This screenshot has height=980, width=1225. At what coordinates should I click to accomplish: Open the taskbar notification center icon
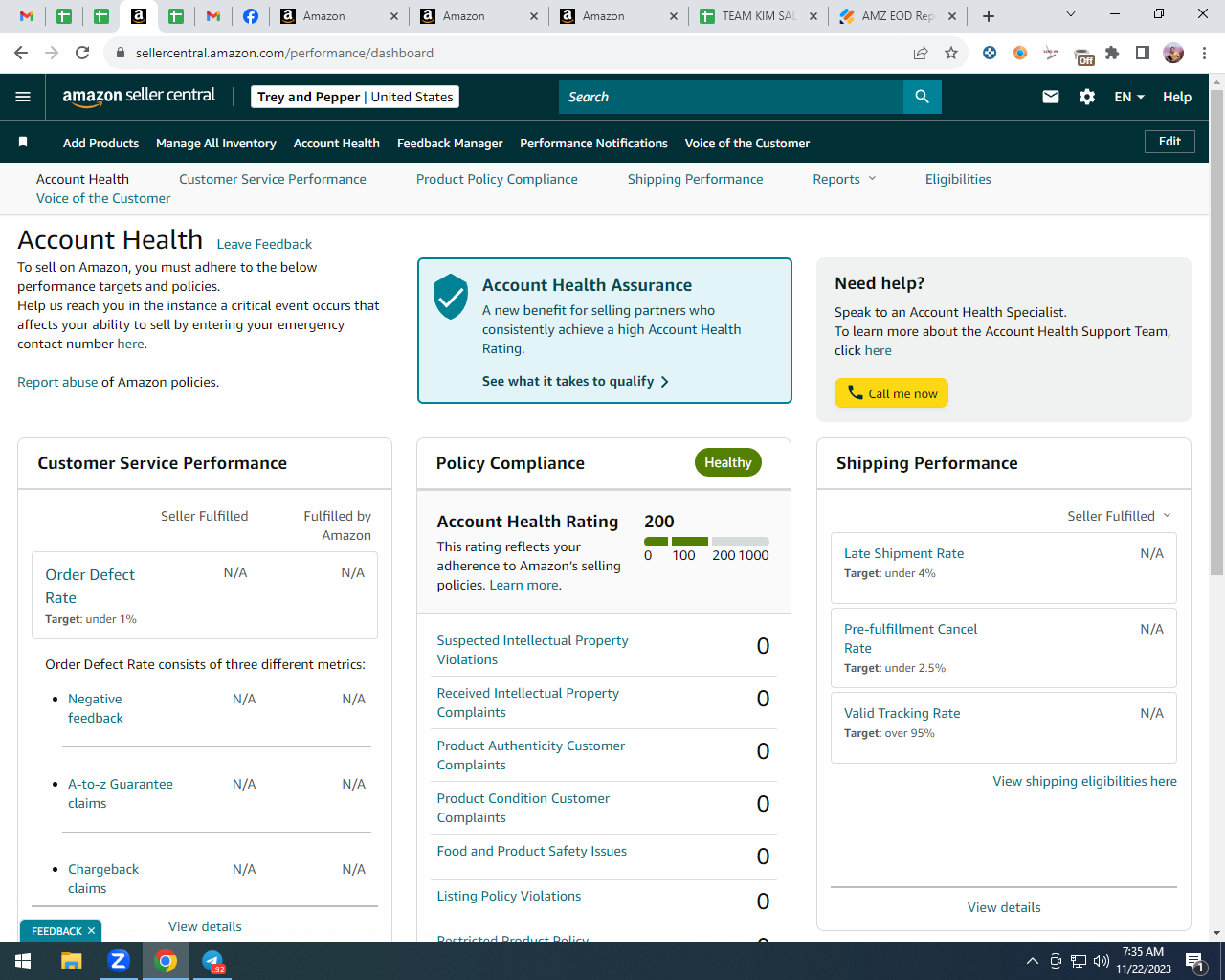(x=1195, y=961)
